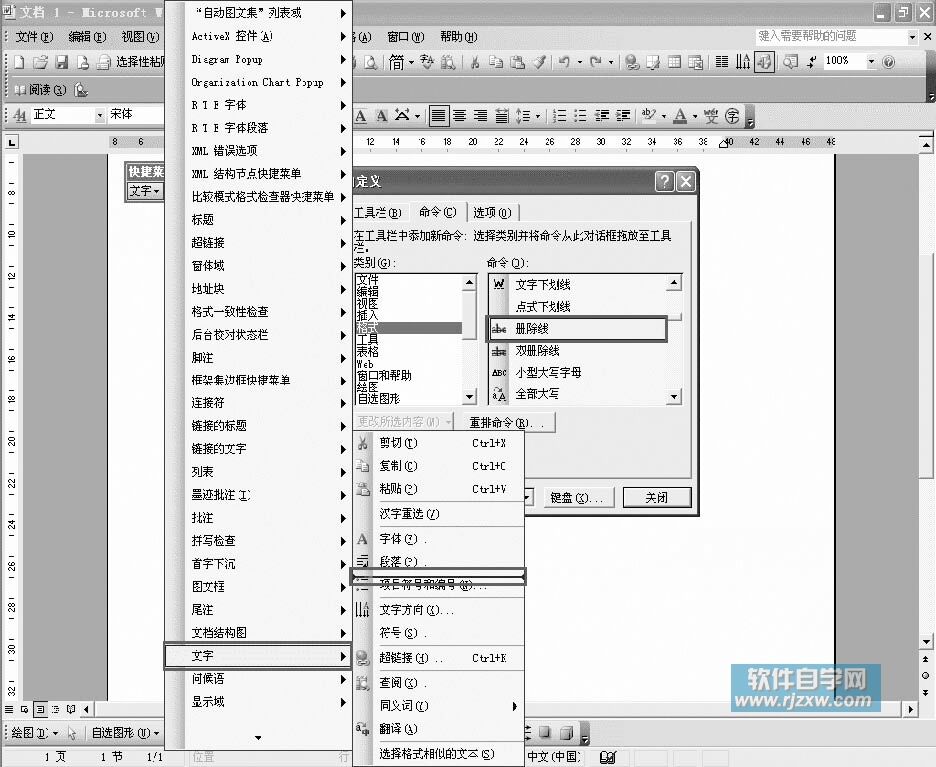Expand the 问候语 submenu item
The height and width of the screenshot is (767, 936).
pyautogui.click(x=258, y=679)
